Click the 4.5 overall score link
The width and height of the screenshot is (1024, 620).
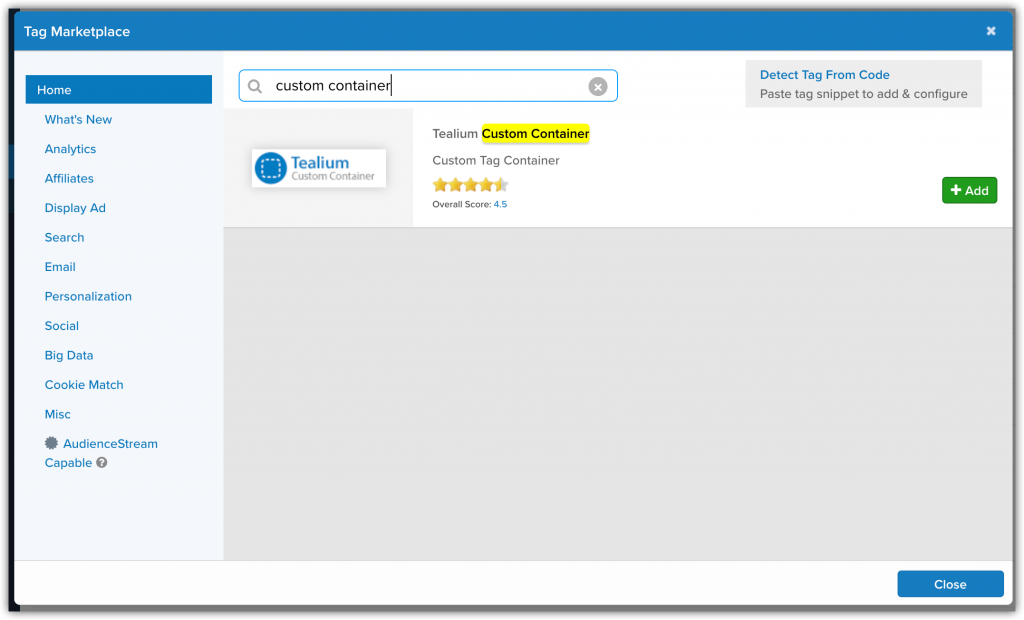pyautogui.click(x=500, y=204)
